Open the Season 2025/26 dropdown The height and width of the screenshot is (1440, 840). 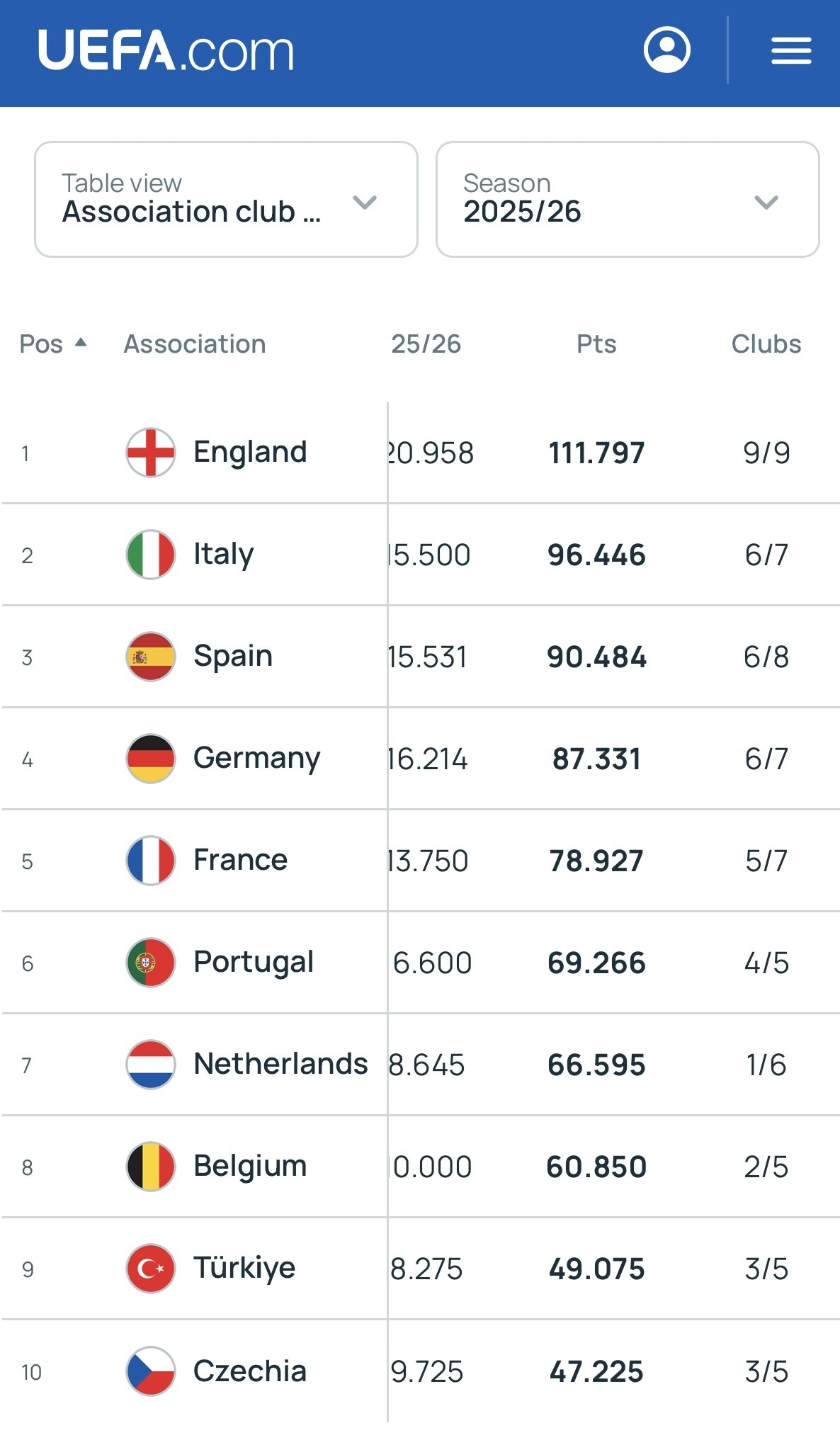tap(628, 199)
